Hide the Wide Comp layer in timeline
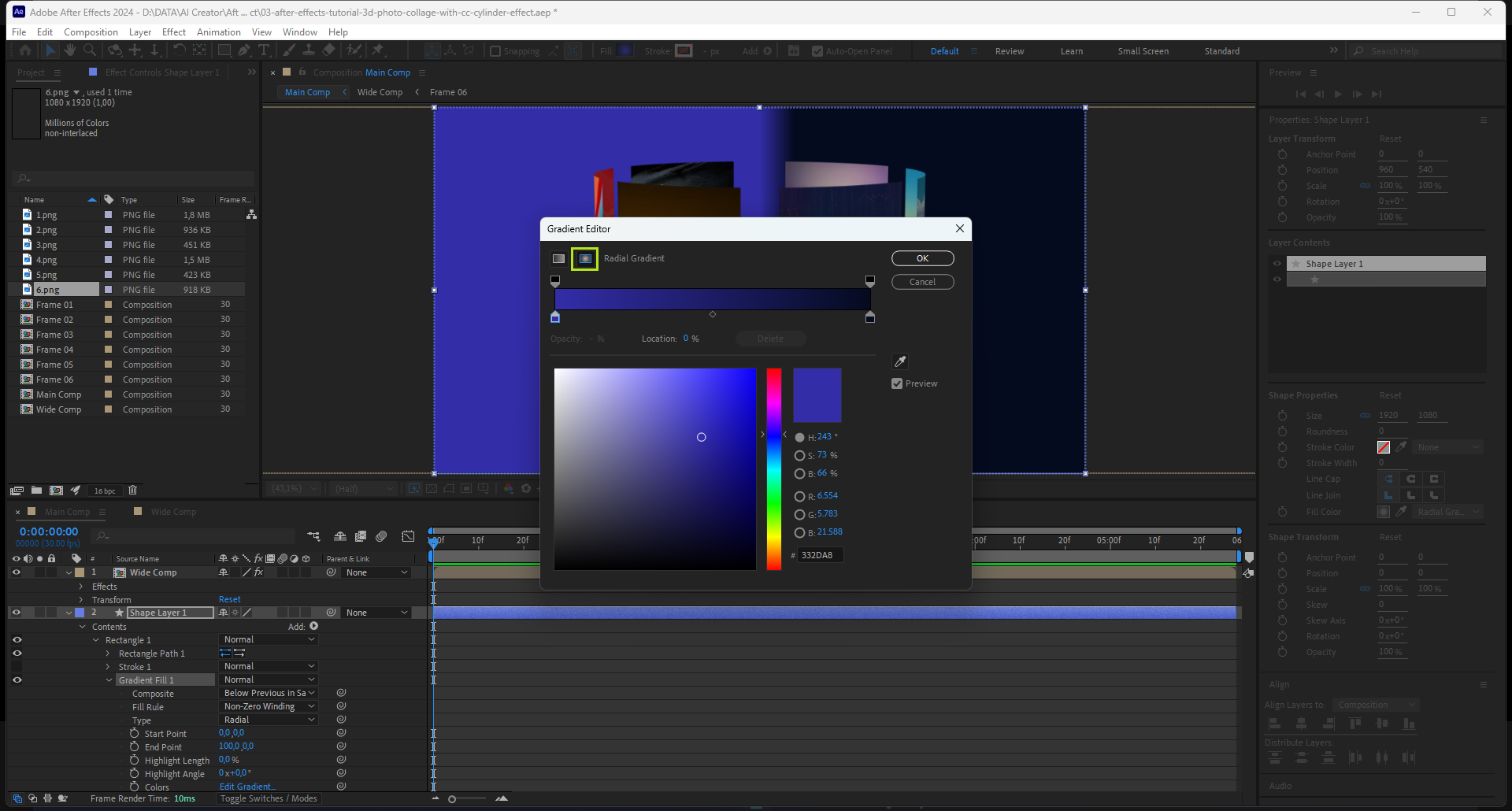 (17, 572)
